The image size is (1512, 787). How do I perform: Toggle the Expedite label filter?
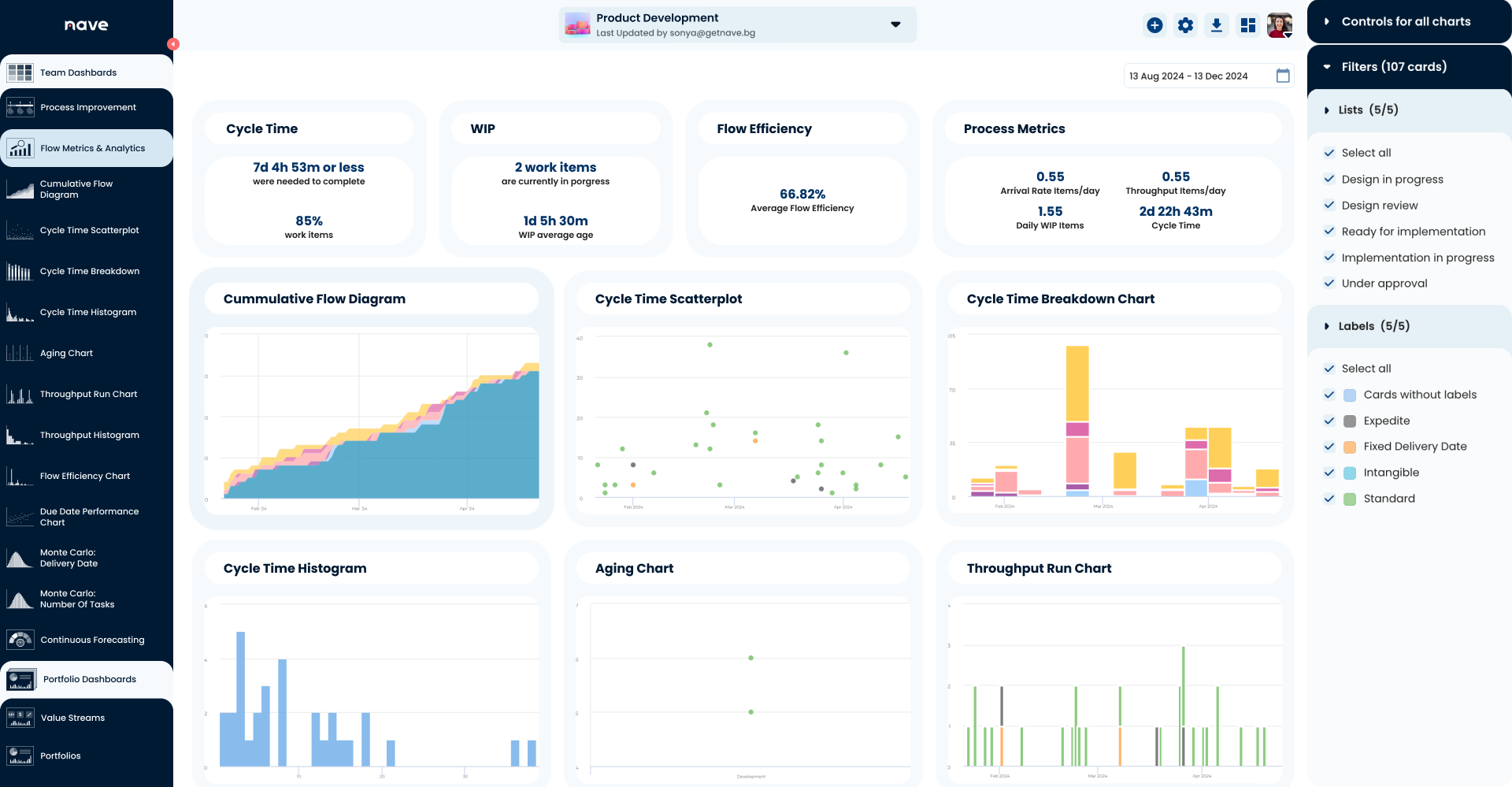coord(1329,420)
